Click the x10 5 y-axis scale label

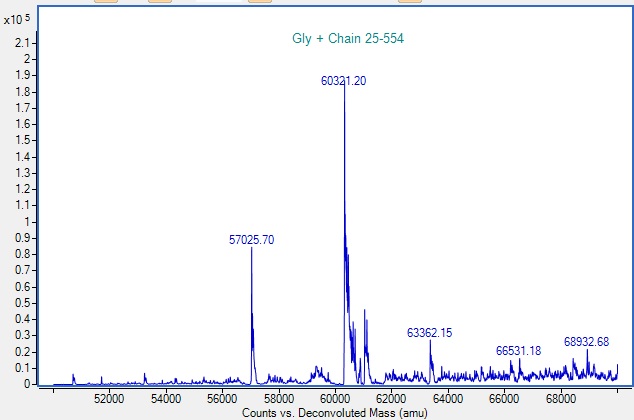tap(17, 19)
